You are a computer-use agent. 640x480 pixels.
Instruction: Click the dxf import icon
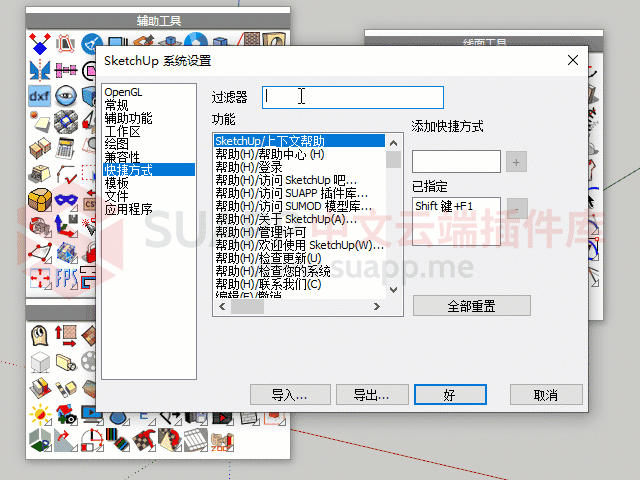coord(40,96)
